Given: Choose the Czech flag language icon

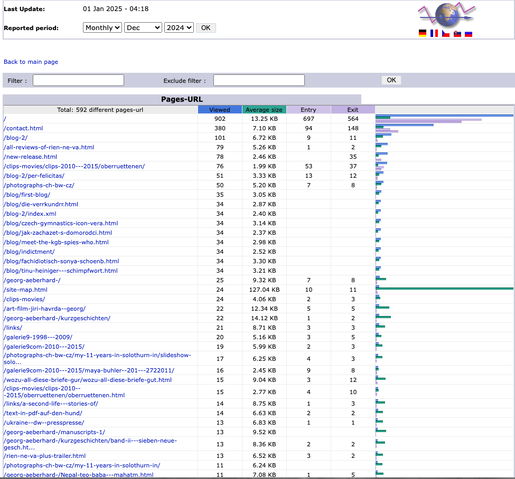Looking at the screenshot, I should click(x=446, y=33).
